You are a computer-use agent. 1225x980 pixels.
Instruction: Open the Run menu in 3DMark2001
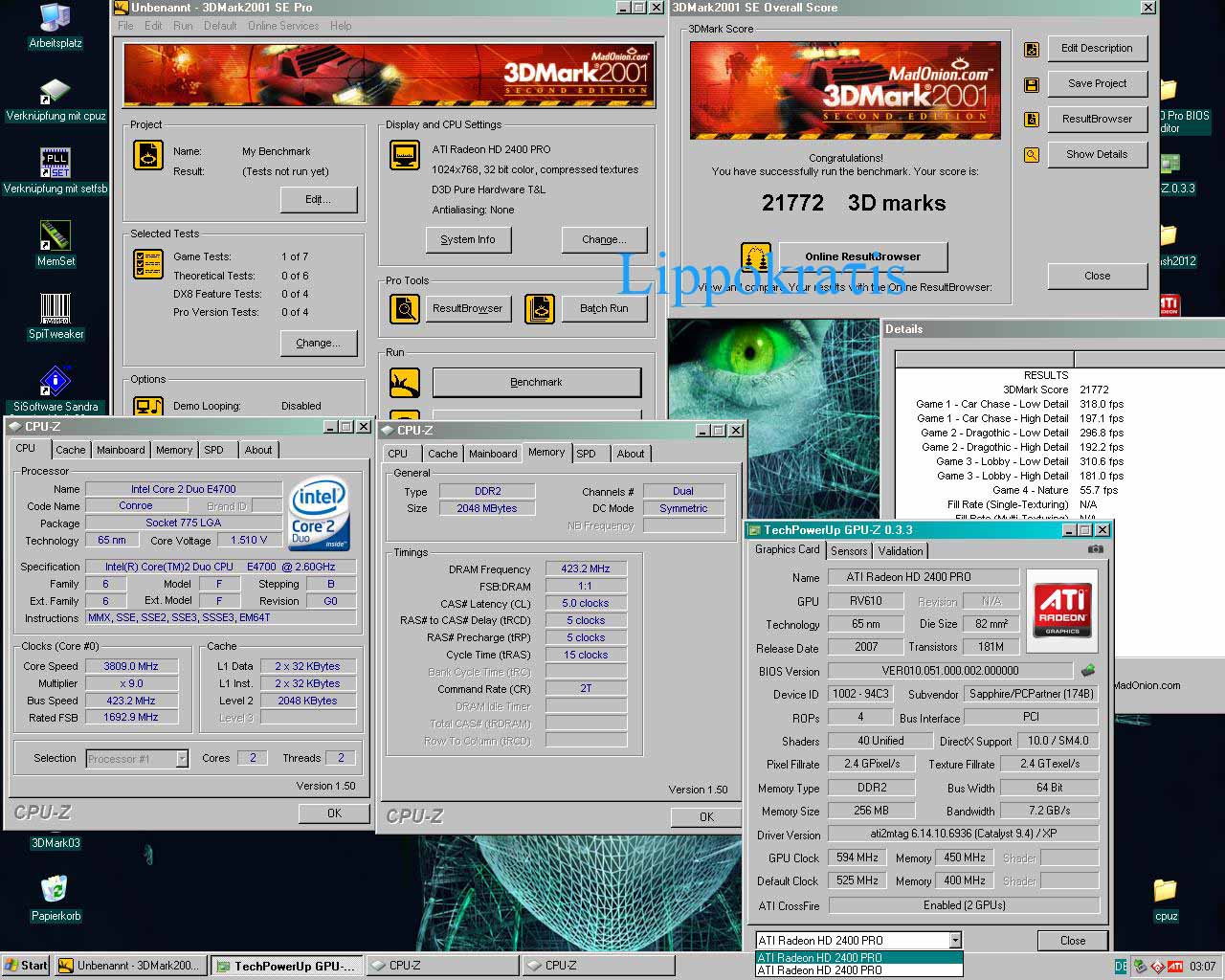183,26
